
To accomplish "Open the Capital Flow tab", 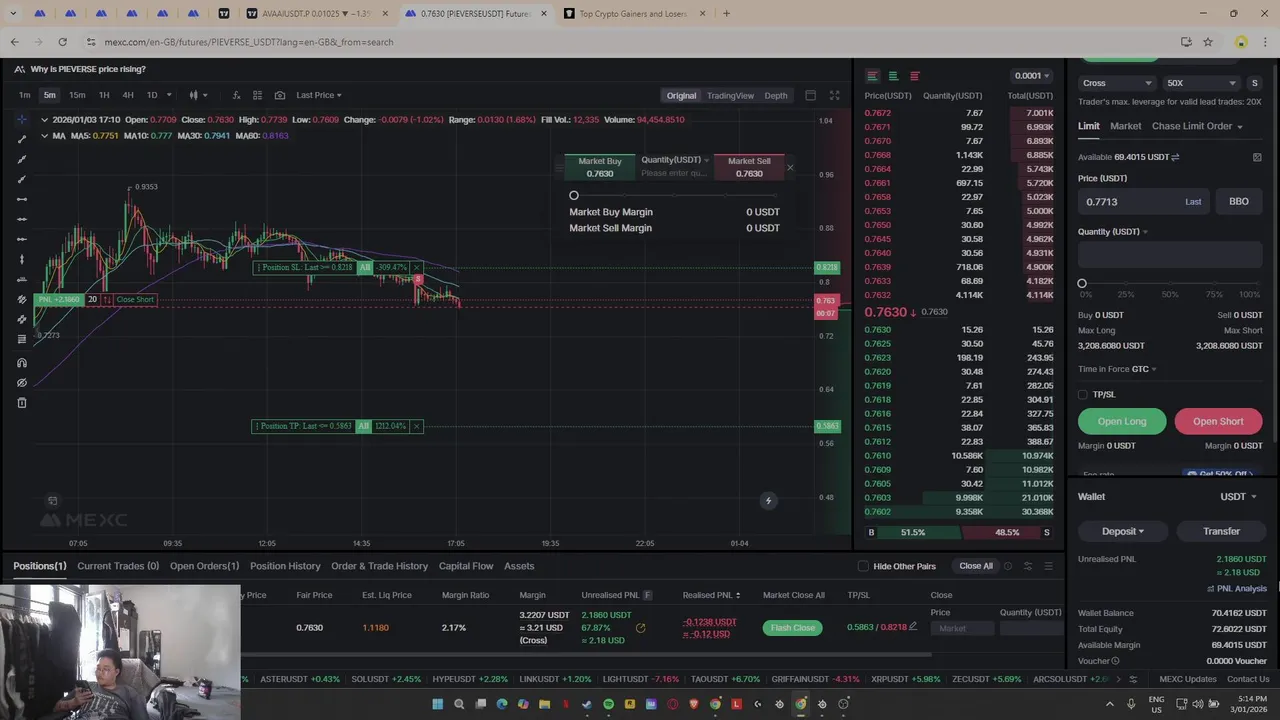I will click(466, 566).
